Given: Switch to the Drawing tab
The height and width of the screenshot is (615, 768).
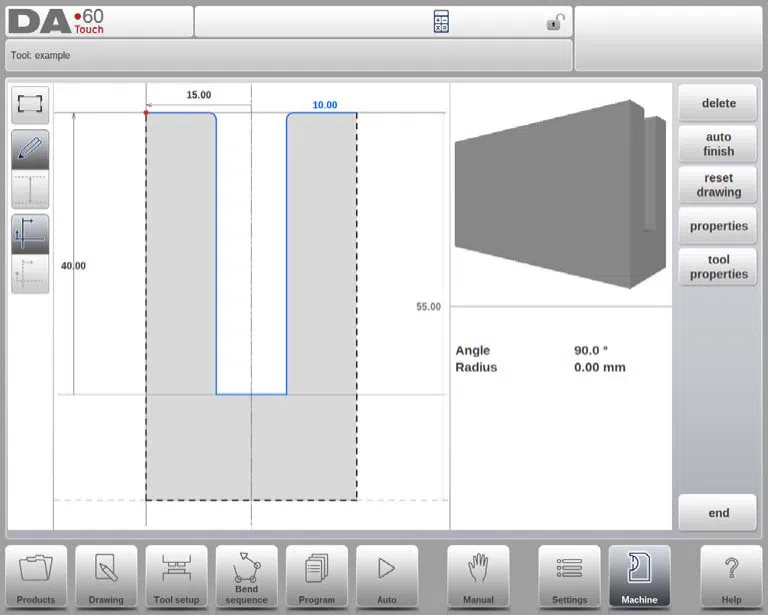Looking at the screenshot, I should point(106,577).
